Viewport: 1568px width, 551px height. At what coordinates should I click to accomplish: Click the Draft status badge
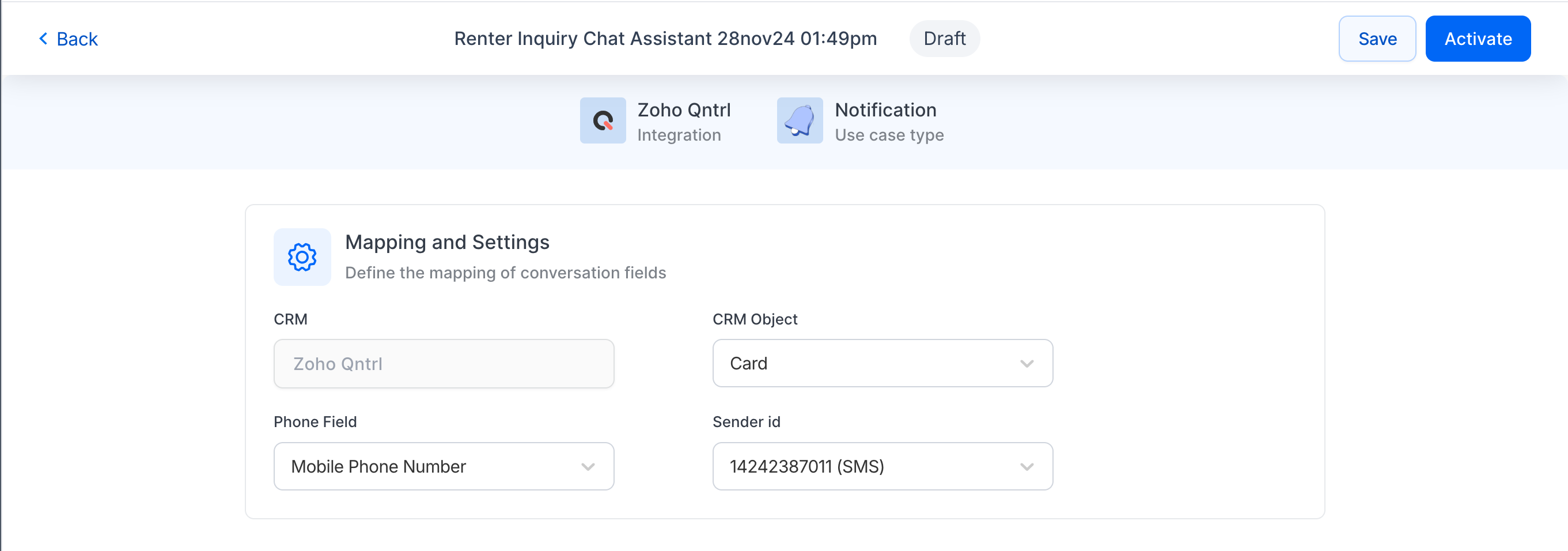tap(944, 39)
